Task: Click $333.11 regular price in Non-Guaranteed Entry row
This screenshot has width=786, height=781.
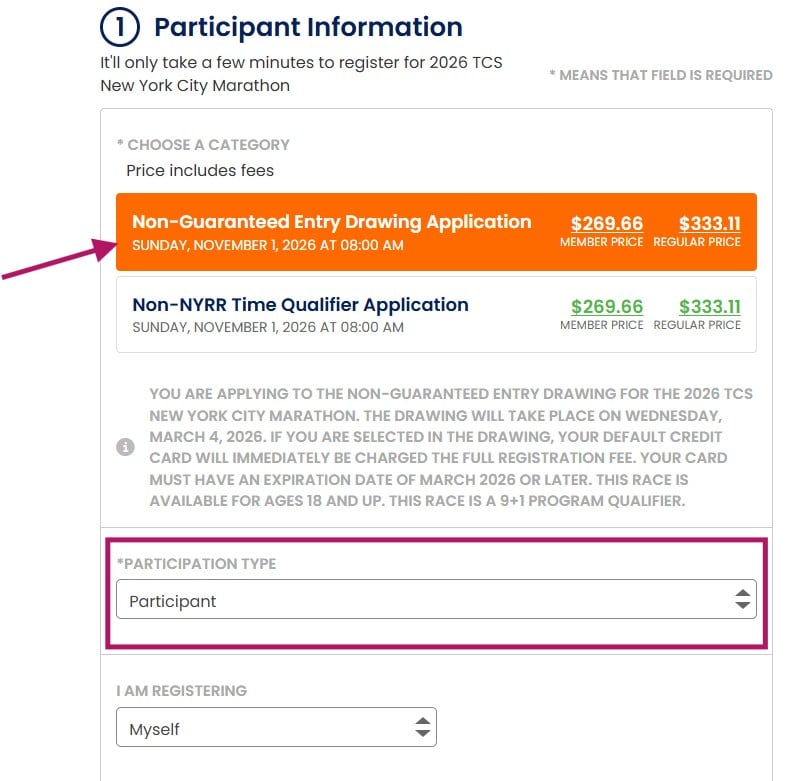Action: [x=709, y=224]
